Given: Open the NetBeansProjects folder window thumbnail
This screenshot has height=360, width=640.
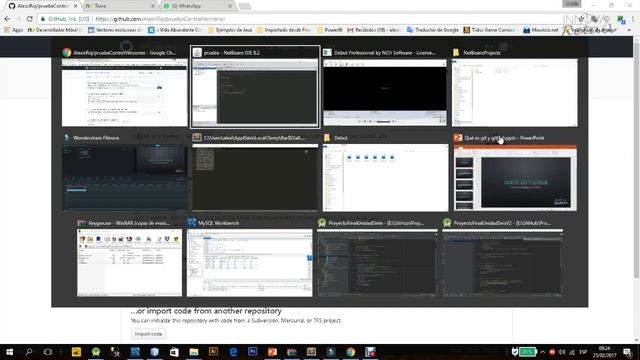Looking at the screenshot, I should pos(515,93).
